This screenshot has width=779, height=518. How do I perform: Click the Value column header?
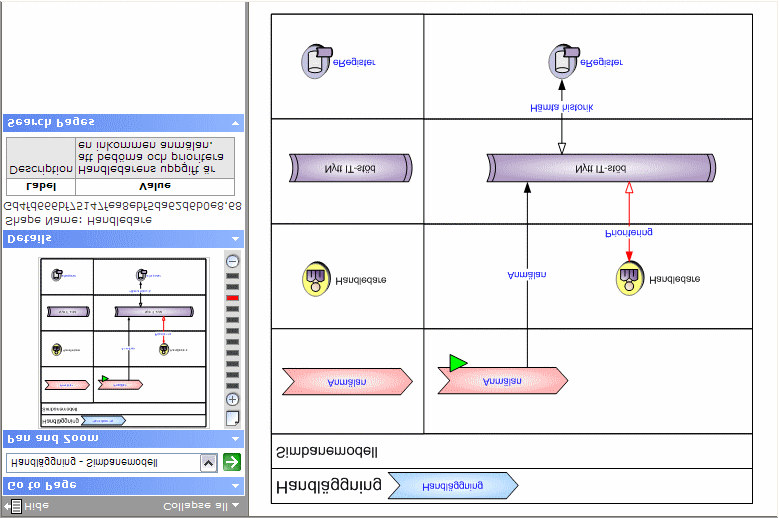(155, 187)
